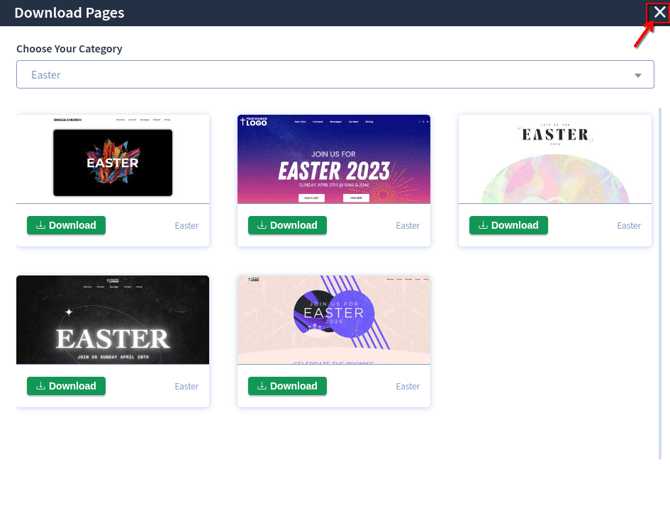Open the pink and purple Easter thumbnail
The width and height of the screenshot is (670, 512).
333,320
